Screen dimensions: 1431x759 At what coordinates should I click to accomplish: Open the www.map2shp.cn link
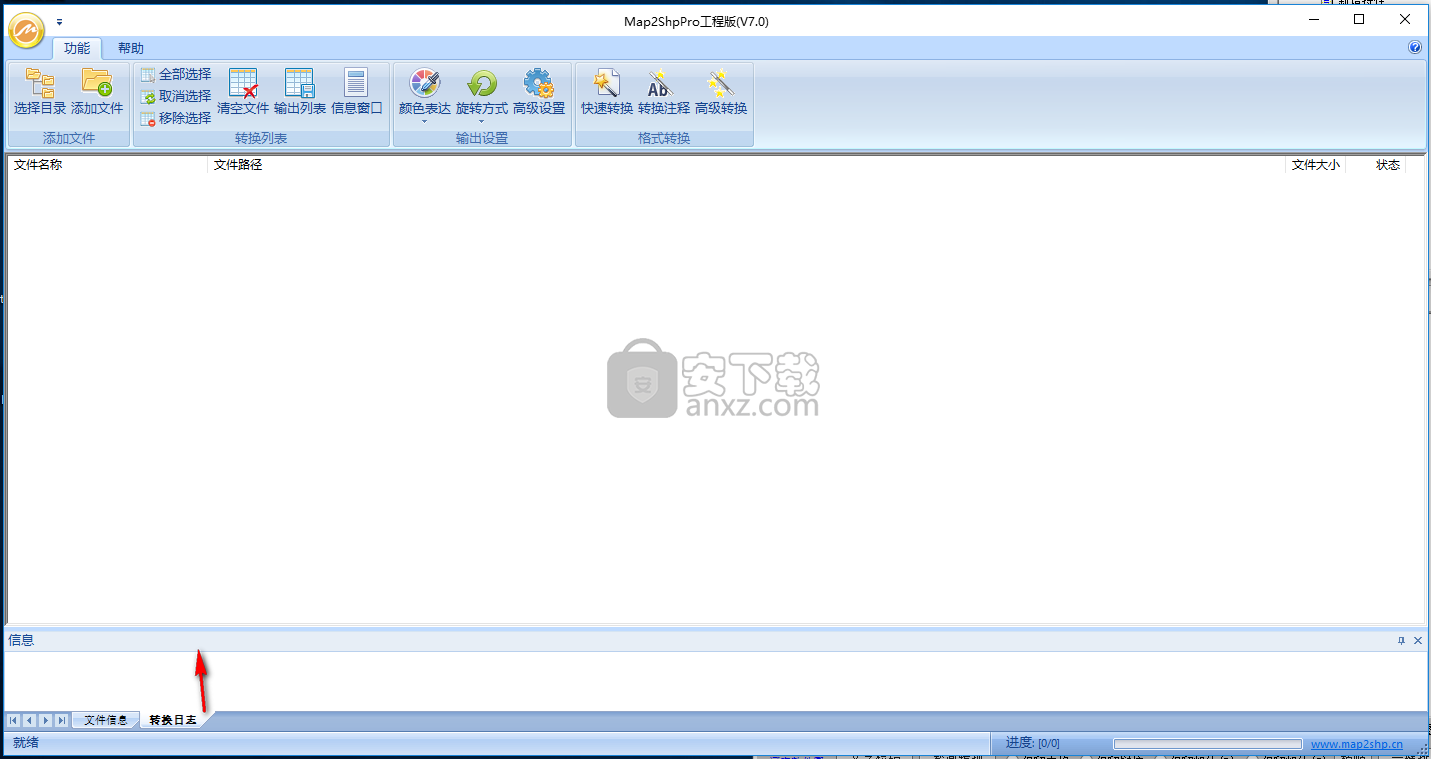pos(1357,744)
